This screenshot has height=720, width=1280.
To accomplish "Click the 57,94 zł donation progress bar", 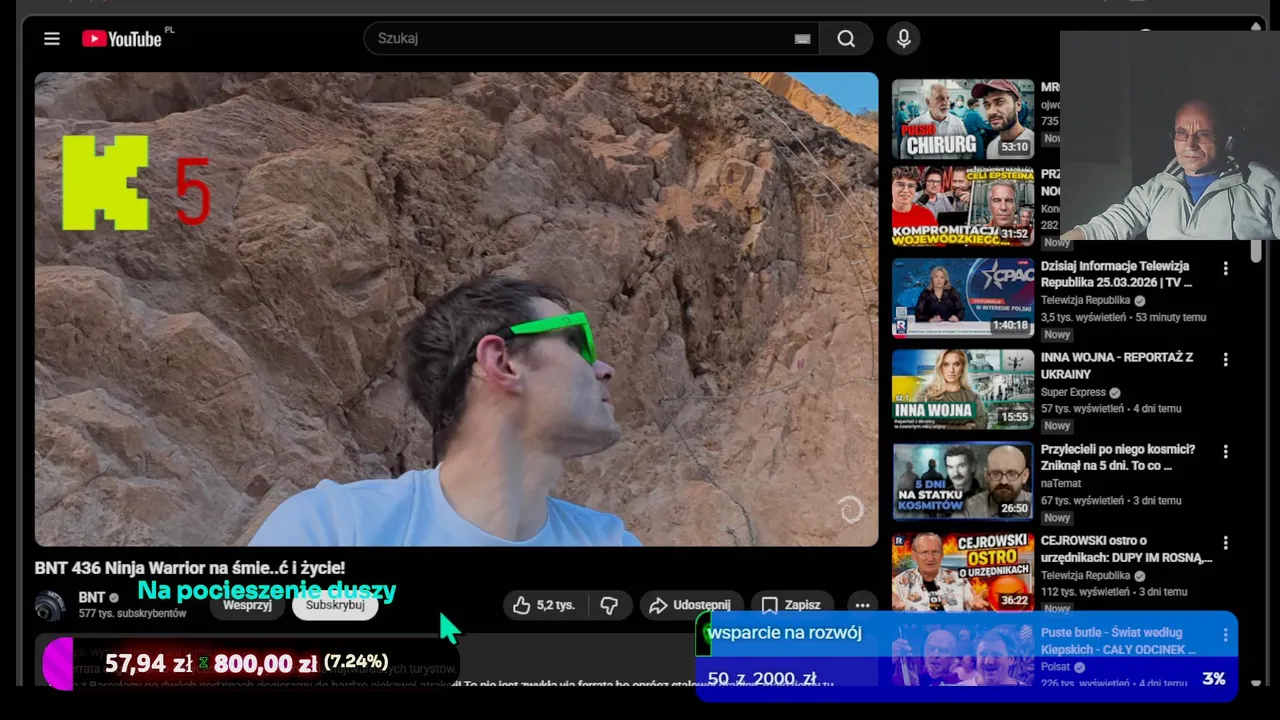I will (x=251, y=663).
